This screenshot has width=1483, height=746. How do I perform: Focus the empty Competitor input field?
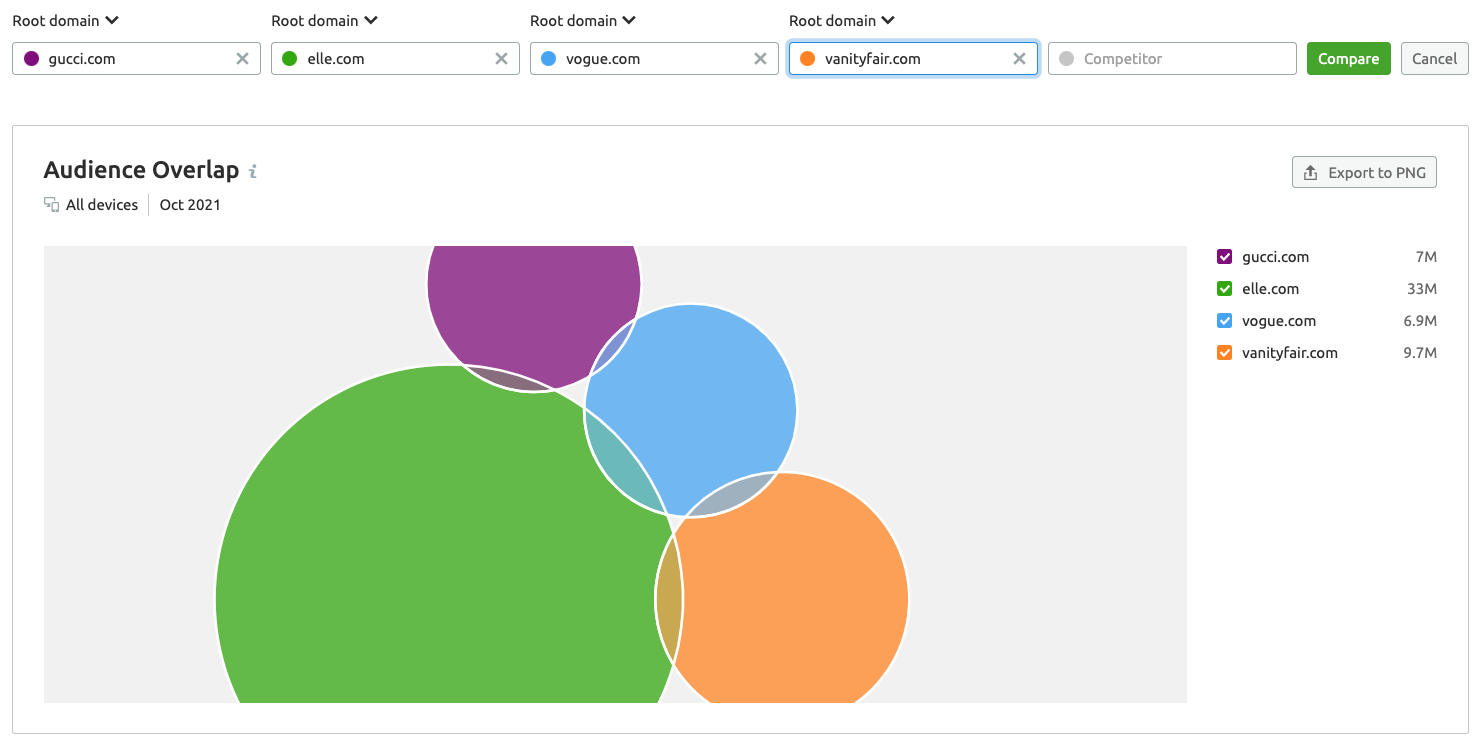[1172, 59]
